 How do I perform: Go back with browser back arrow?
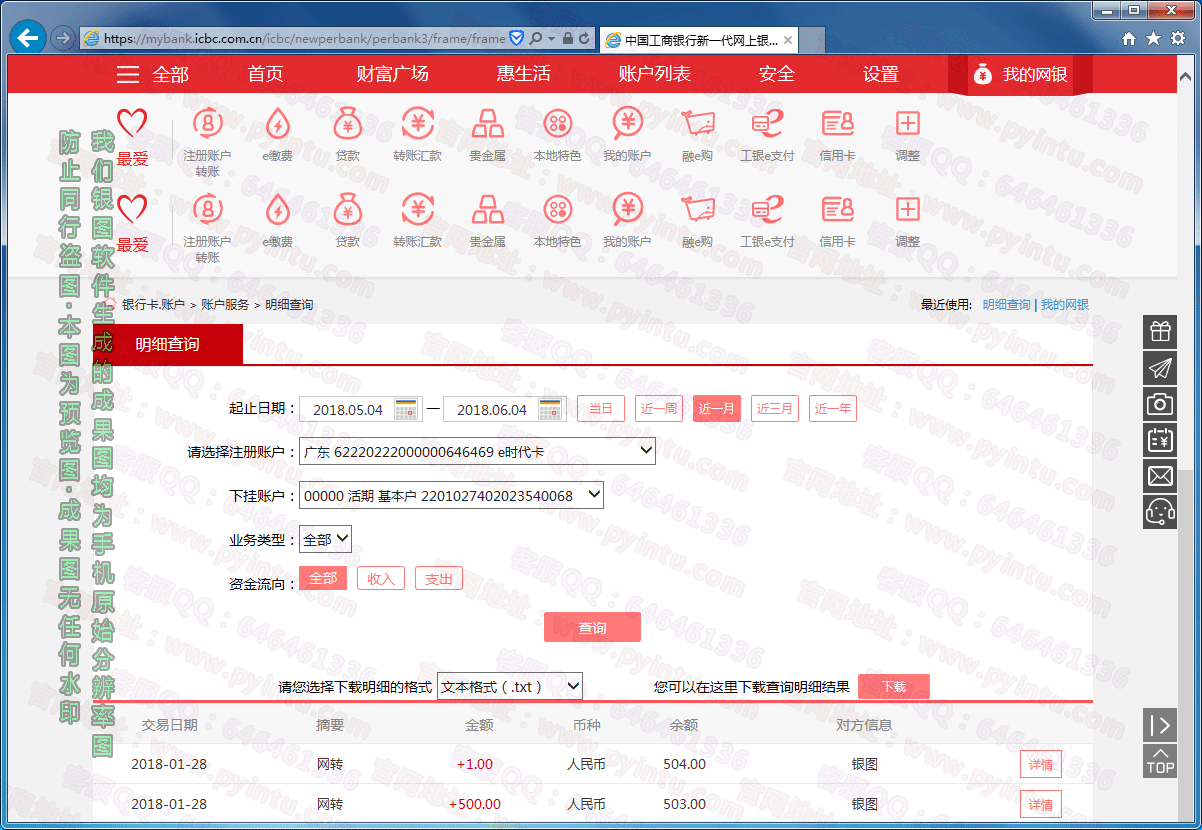pyautogui.click(x=28, y=38)
